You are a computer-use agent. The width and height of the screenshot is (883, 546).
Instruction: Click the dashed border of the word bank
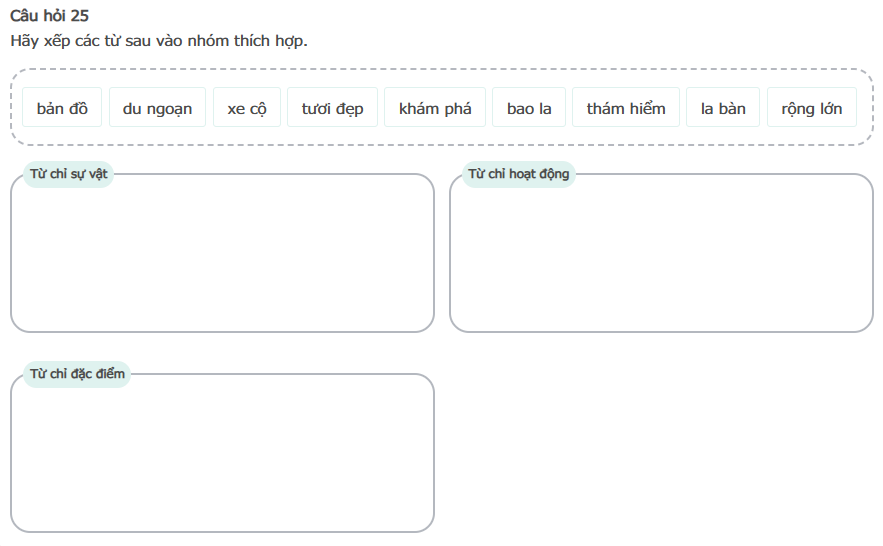(x=440, y=70)
